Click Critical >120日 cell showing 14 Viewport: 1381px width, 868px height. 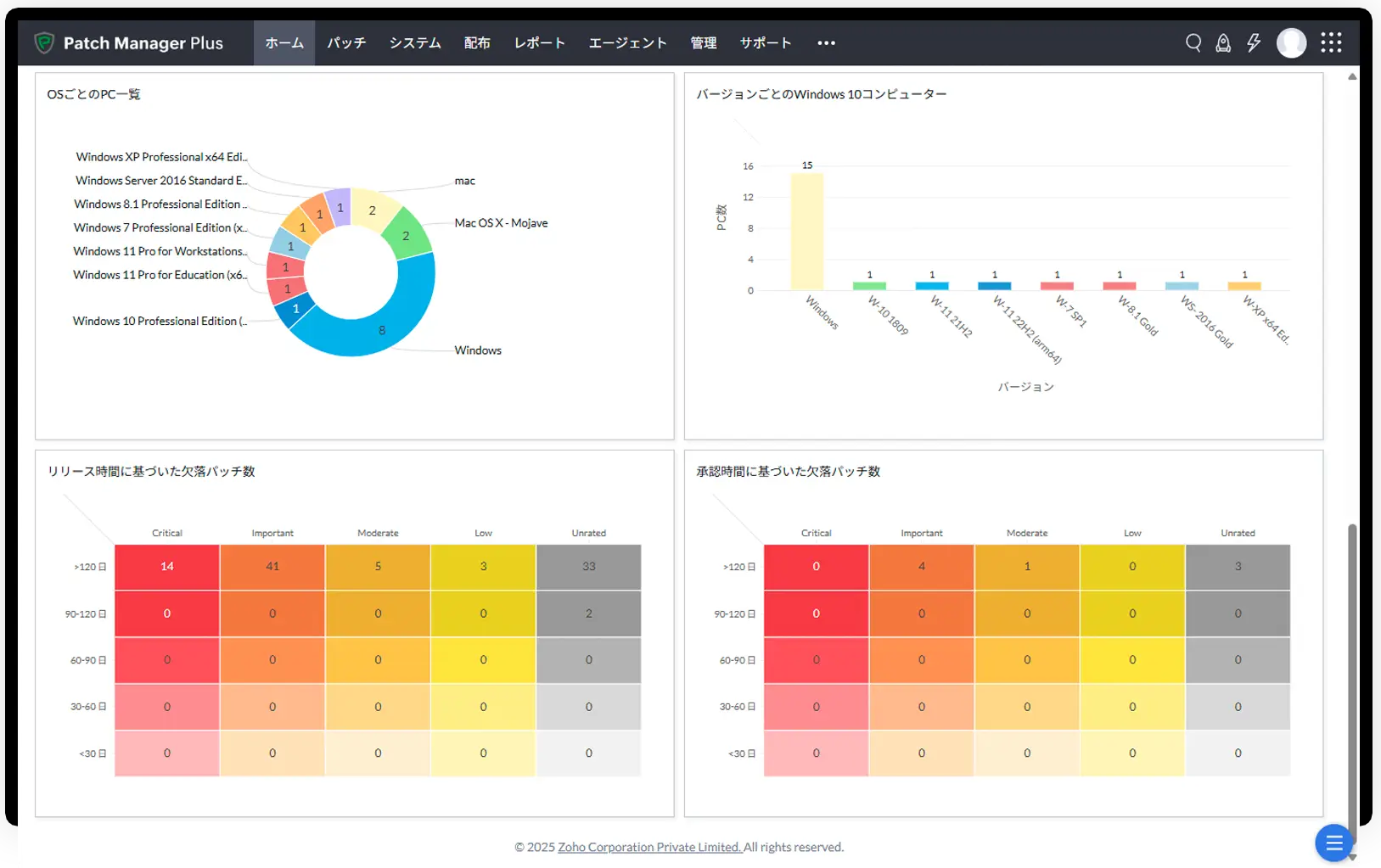(x=167, y=567)
